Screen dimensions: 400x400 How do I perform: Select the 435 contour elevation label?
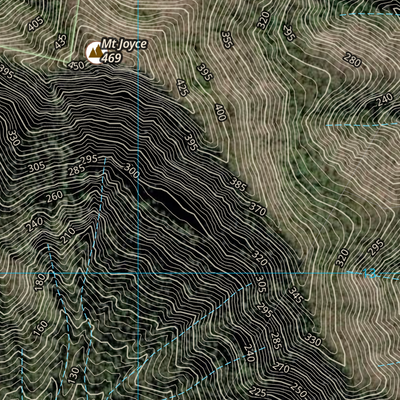[x=61, y=42]
